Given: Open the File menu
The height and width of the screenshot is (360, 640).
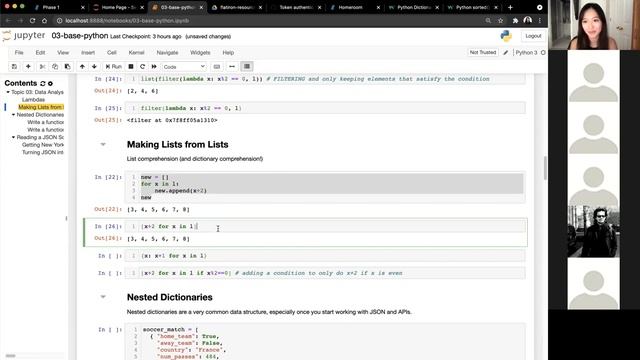Looking at the screenshot, I should pyautogui.click(x=19, y=53).
